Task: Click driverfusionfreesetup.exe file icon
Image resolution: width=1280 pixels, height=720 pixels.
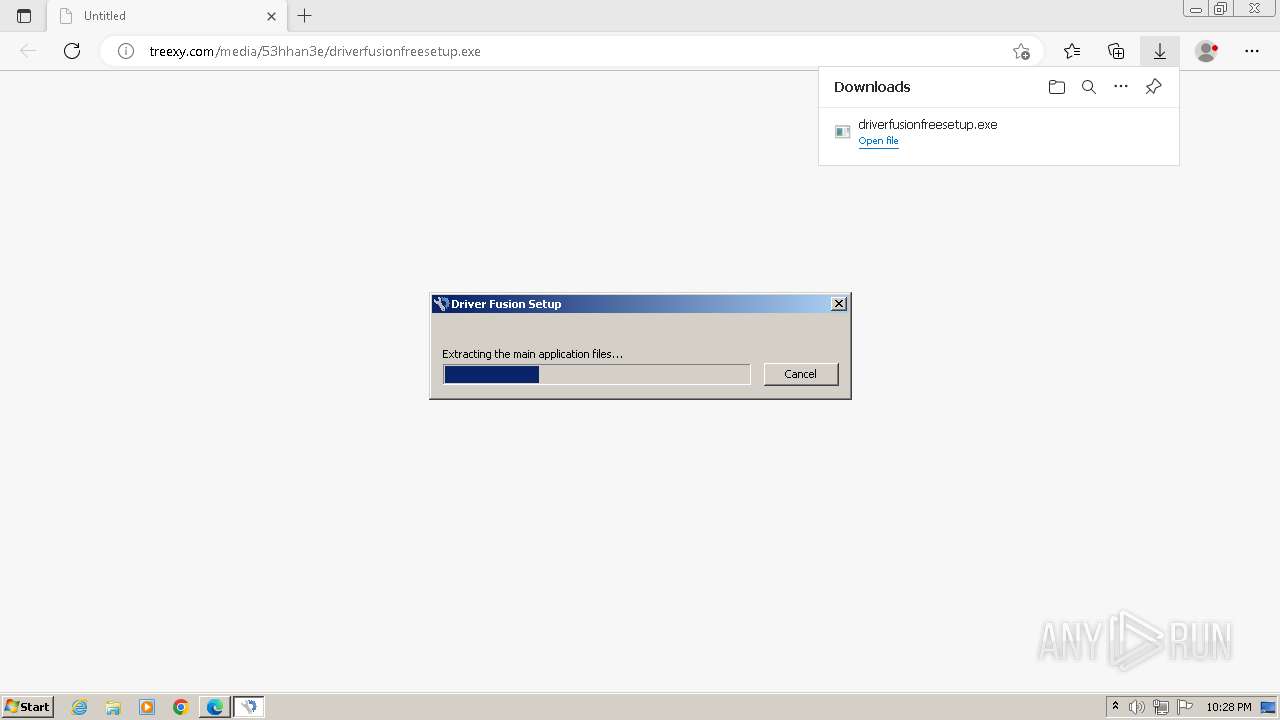Action: pos(843,132)
